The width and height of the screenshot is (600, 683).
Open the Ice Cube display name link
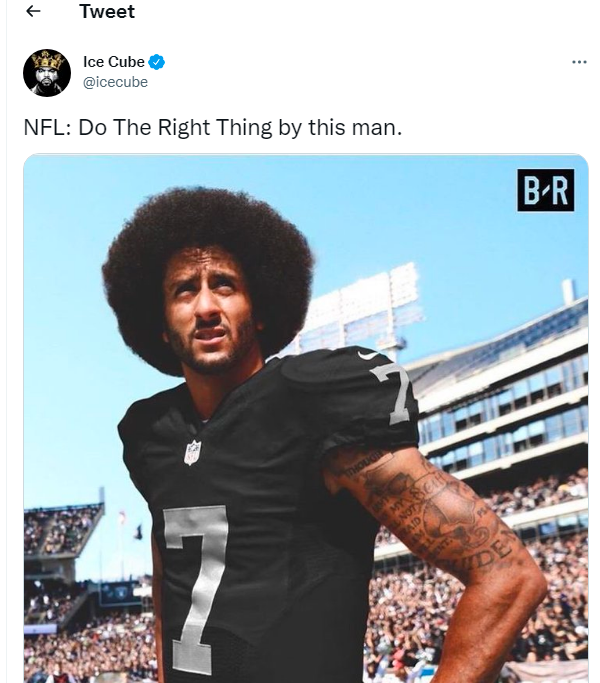point(114,62)
